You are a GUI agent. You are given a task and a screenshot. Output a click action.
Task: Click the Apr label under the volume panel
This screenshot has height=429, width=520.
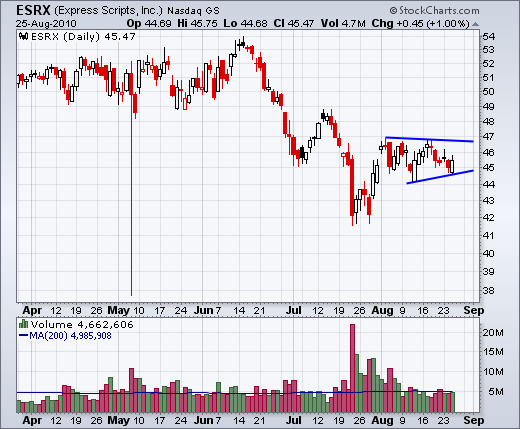point(32,420)
